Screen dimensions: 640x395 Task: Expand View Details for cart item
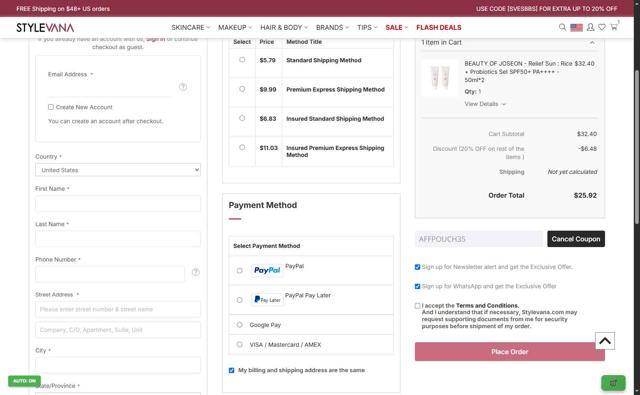tap(485, 104)
